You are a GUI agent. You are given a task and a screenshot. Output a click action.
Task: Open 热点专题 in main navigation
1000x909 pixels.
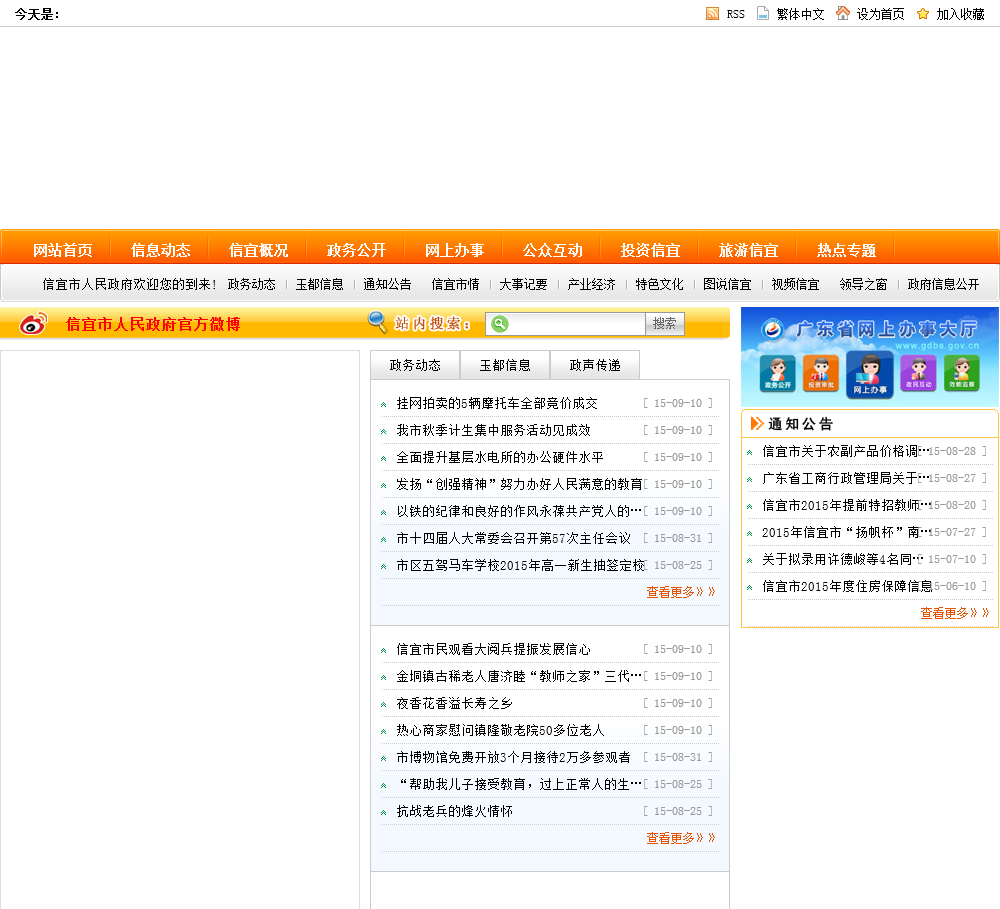[846, 250]
